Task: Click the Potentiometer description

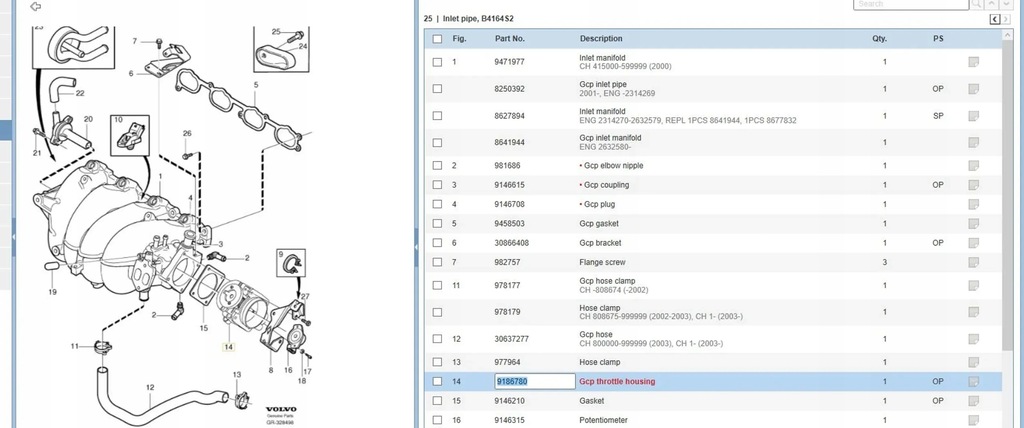Action: pyautogui.click(x=603, y=420)
